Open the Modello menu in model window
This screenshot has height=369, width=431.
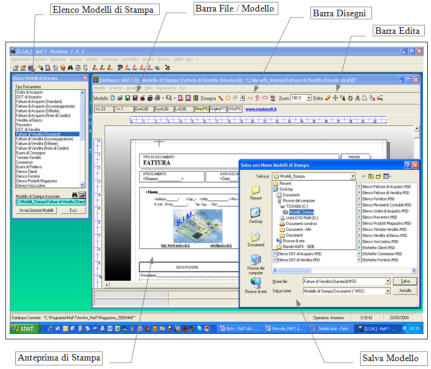click(x=100, y=88)
